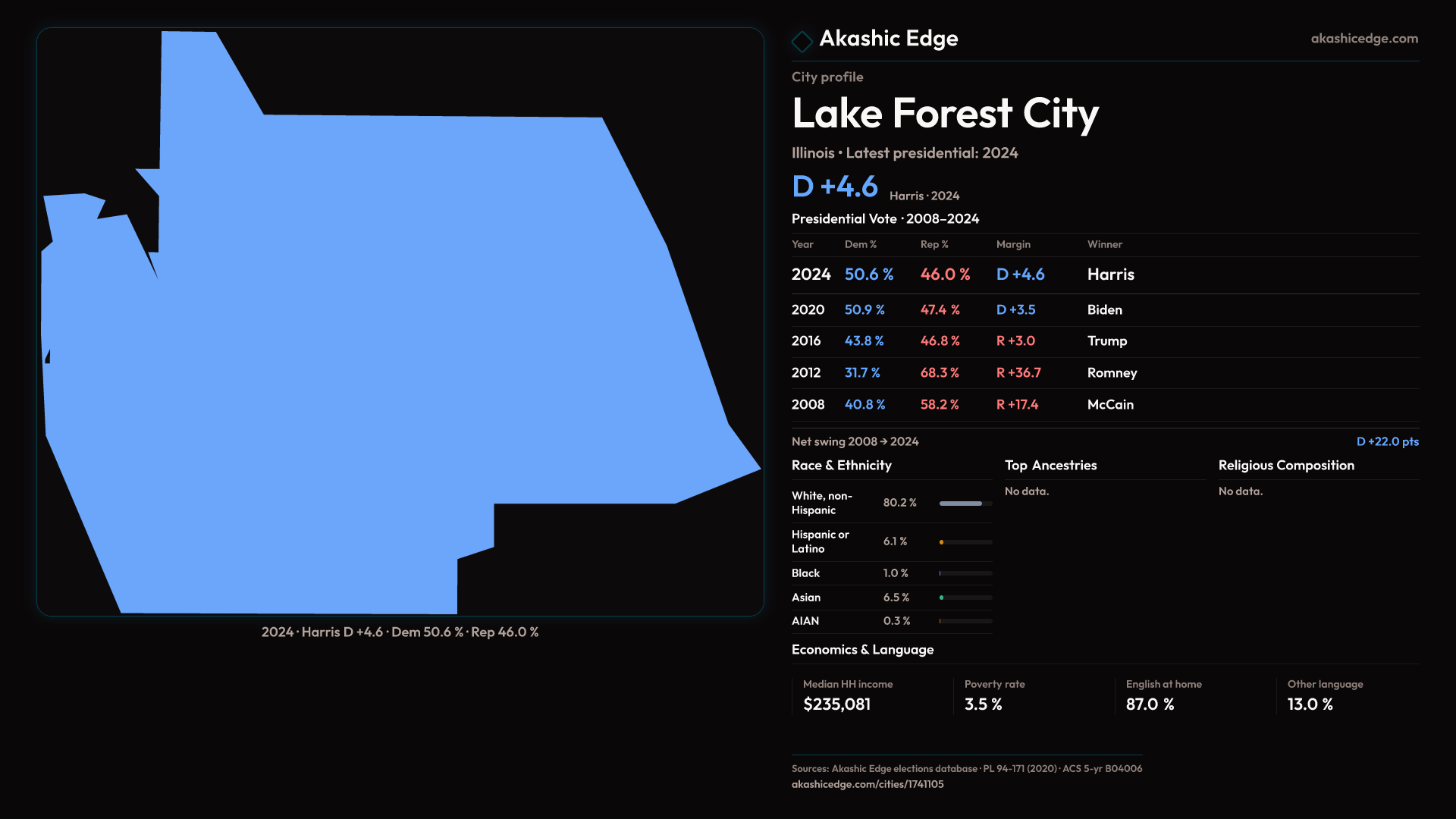The height and width of the screenshot is (819, 1456).
Task: Click the Akashic Edge diamond logo icon
Action: pos(802,41)
